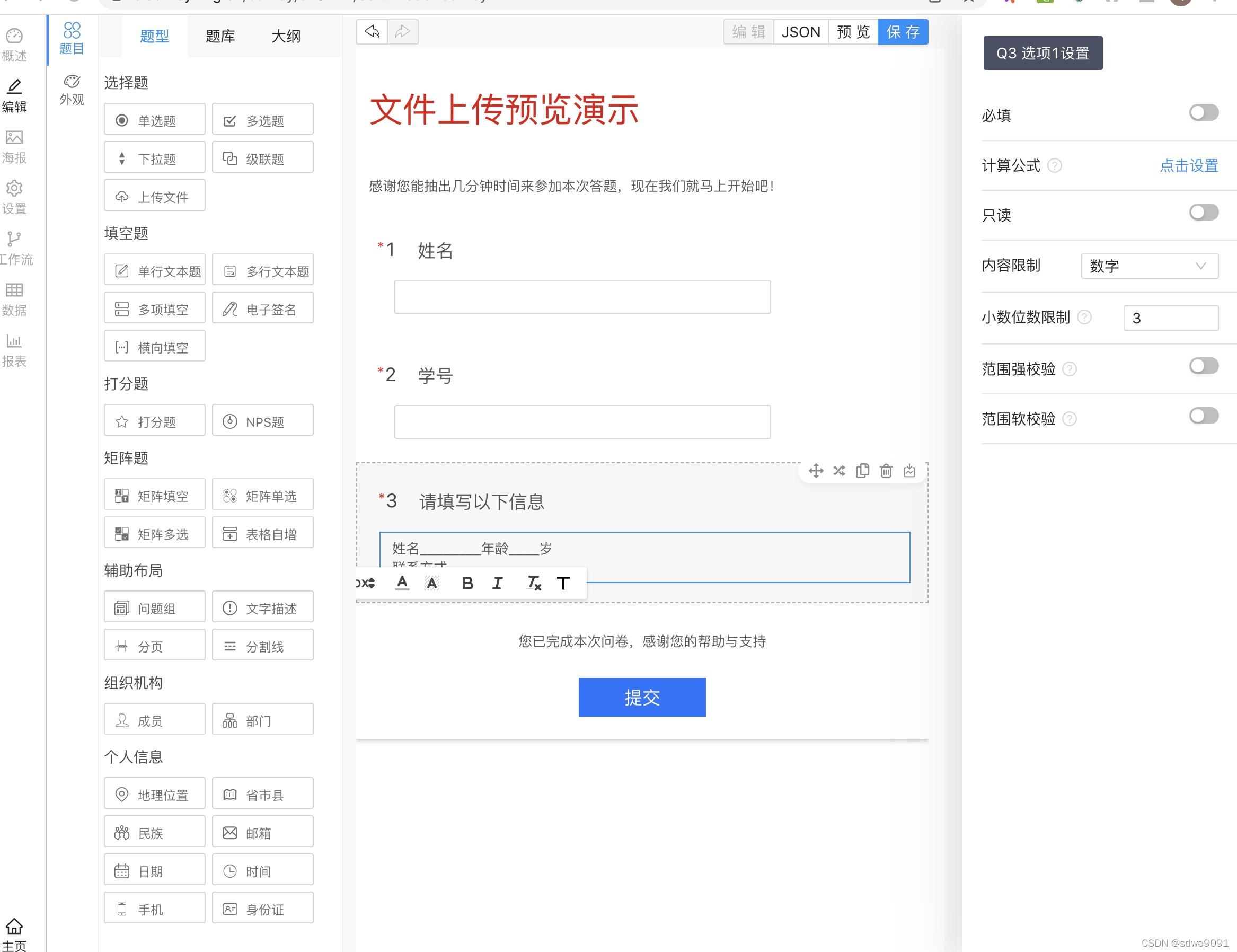Switch to the 题库 tab
The image size is (1237, 952).
point(220,36)
